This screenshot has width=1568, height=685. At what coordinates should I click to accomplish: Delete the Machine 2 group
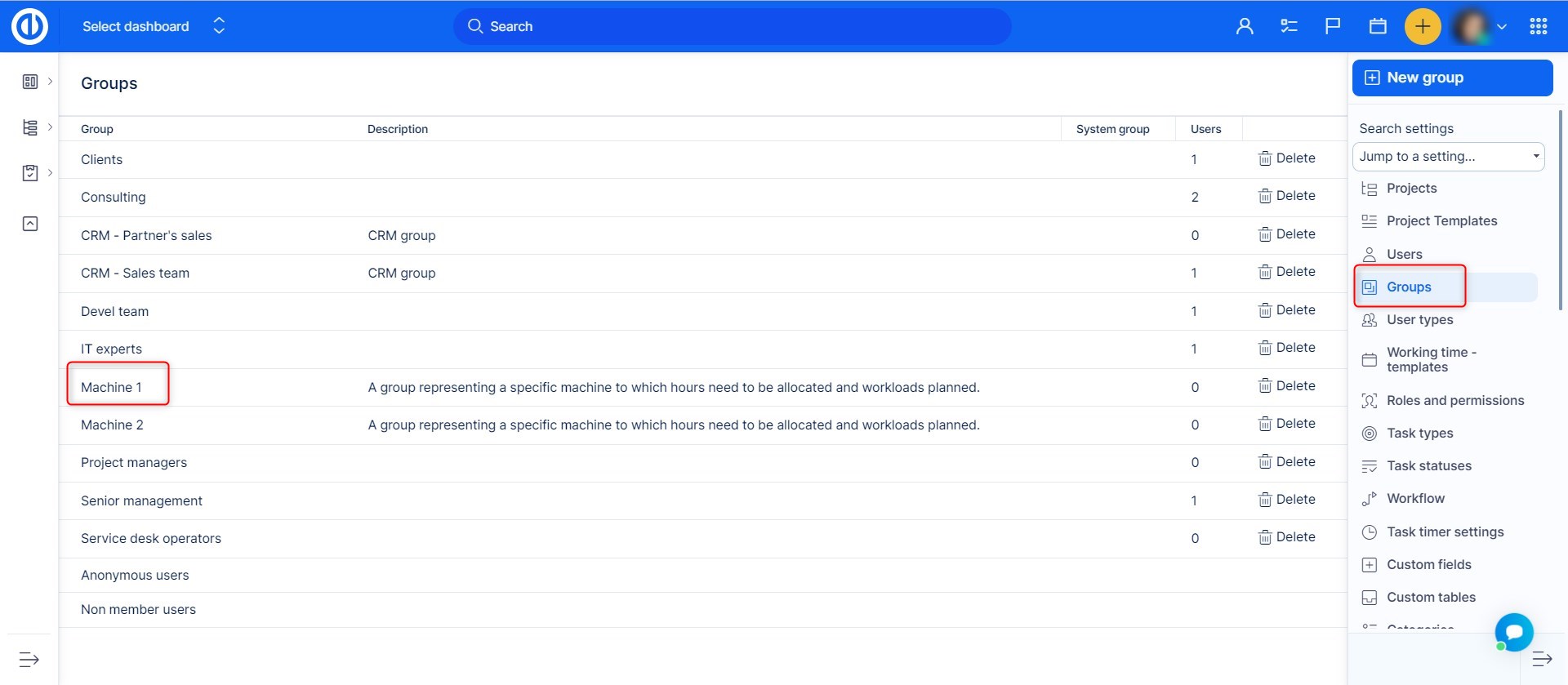tap(1286, 424)
